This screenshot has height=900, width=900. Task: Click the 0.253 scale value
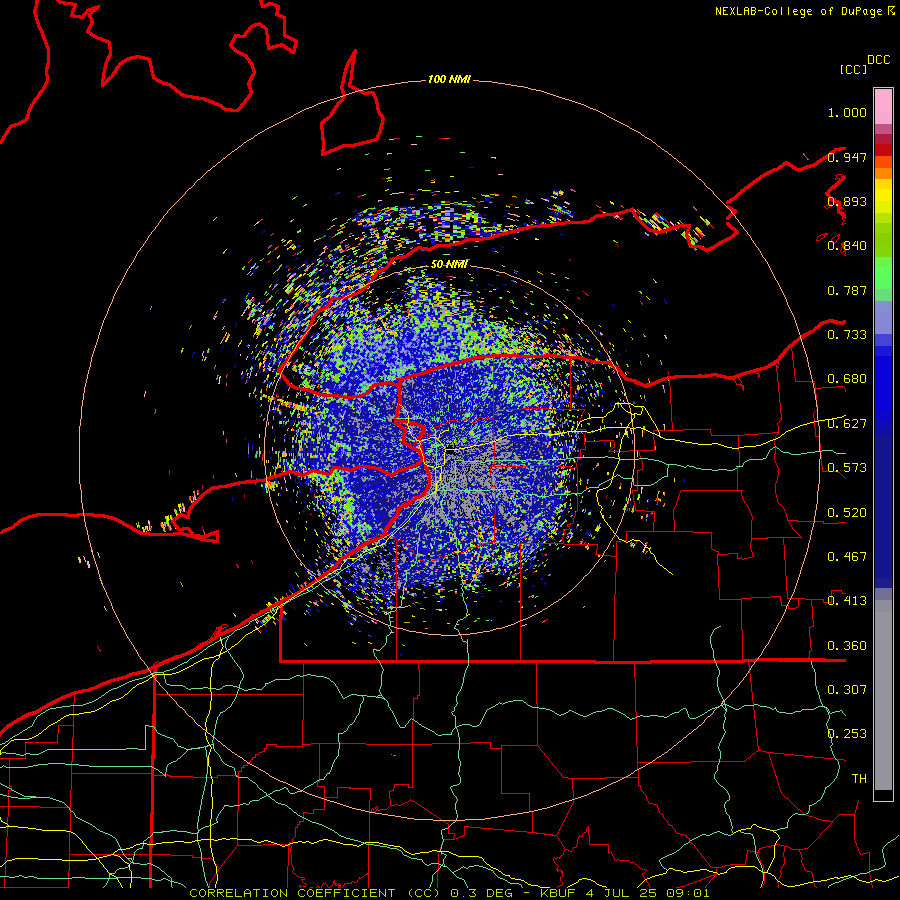point(847,734)
